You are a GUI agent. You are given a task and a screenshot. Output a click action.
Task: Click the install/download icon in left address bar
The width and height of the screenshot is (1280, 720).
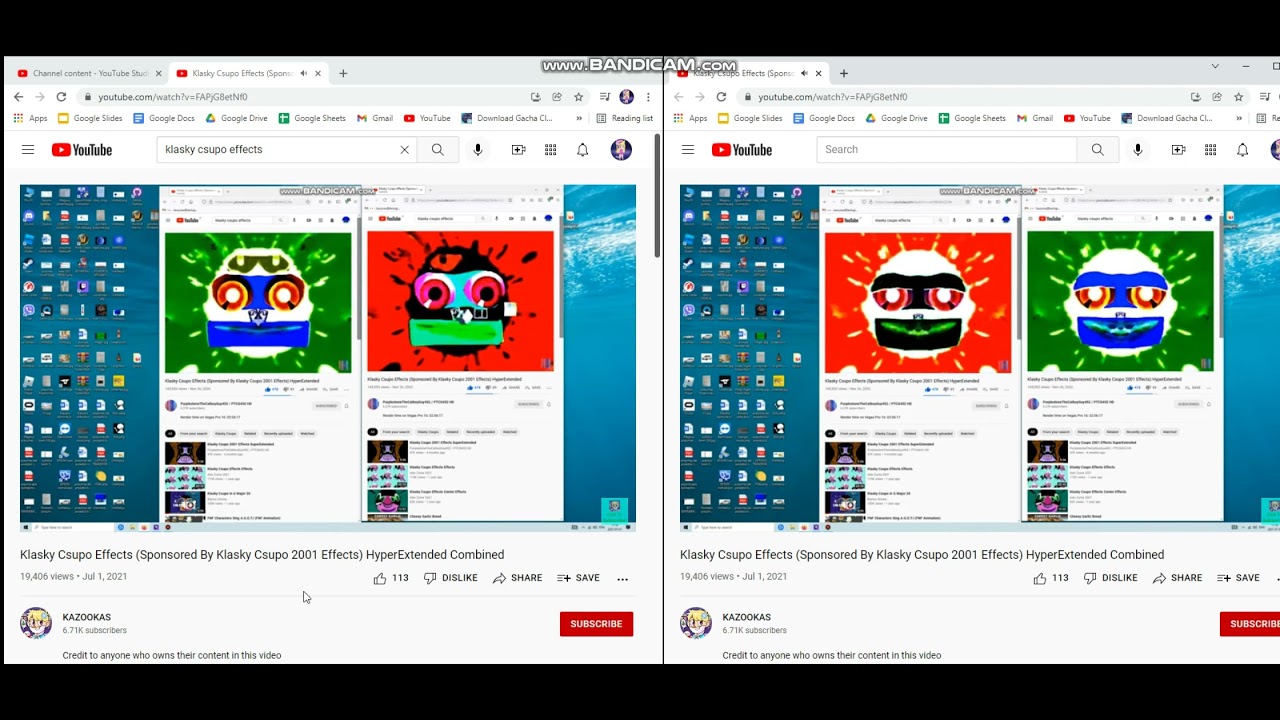pos(535,97)
